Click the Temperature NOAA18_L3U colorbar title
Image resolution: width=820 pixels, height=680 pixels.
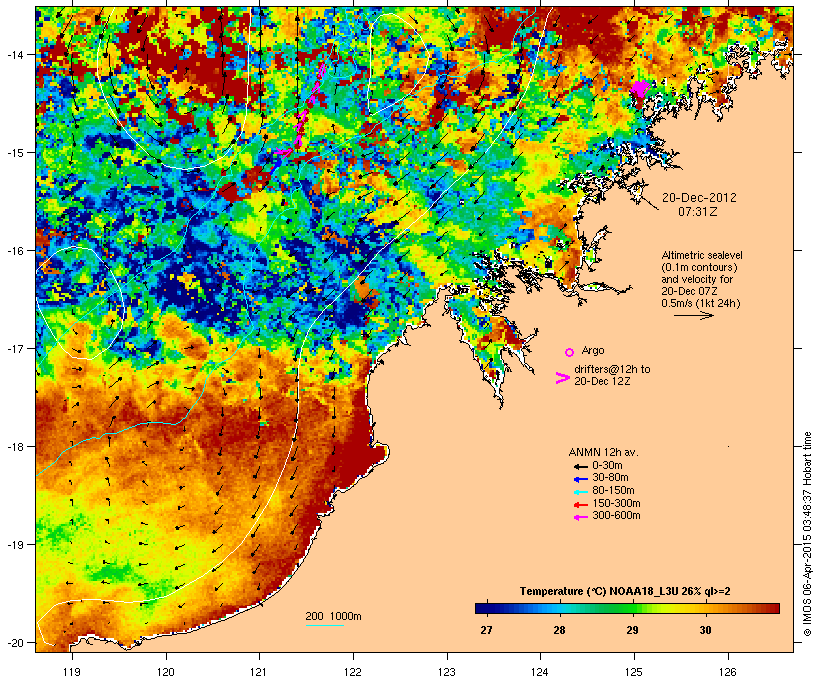point(625,592)
